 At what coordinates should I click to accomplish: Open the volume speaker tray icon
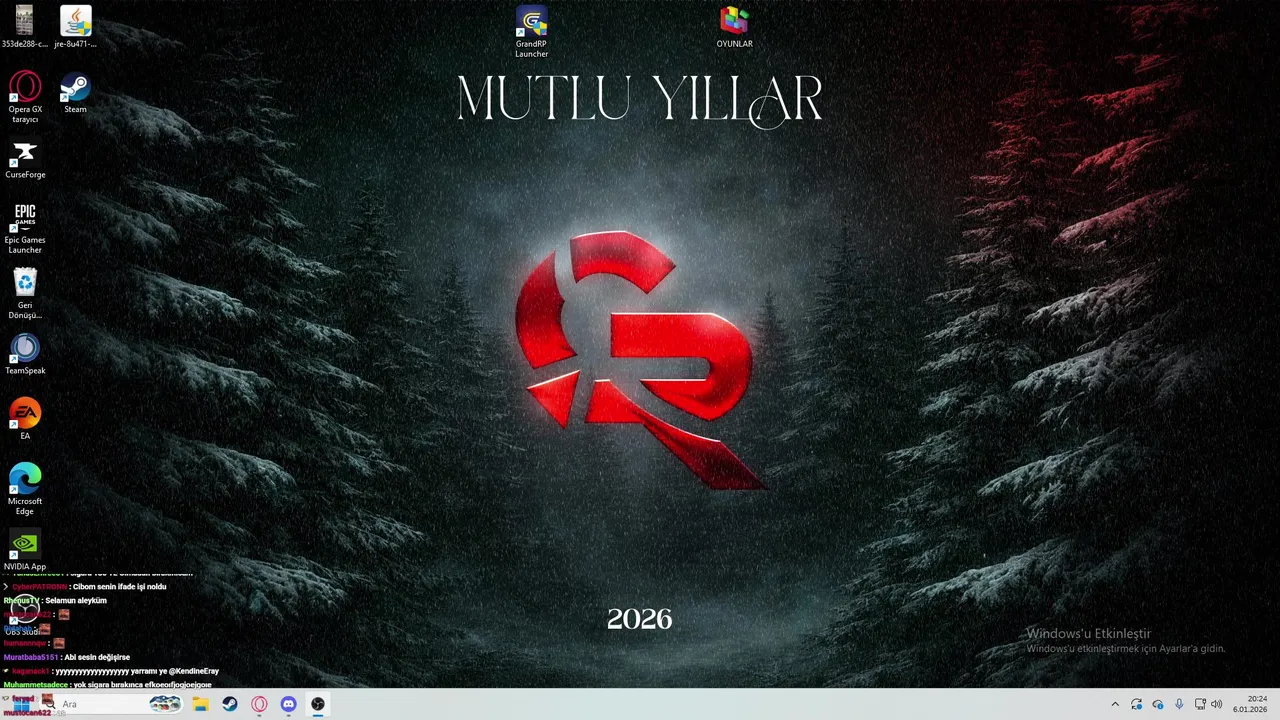click(1217, 704)
